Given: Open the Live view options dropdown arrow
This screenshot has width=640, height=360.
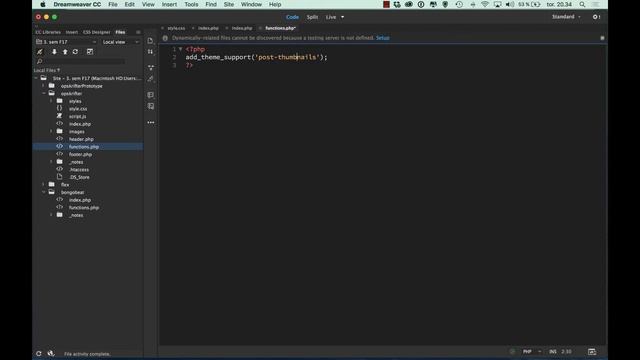Looking at the screenshot, I should pyautogui.click(x=342, y=17).
